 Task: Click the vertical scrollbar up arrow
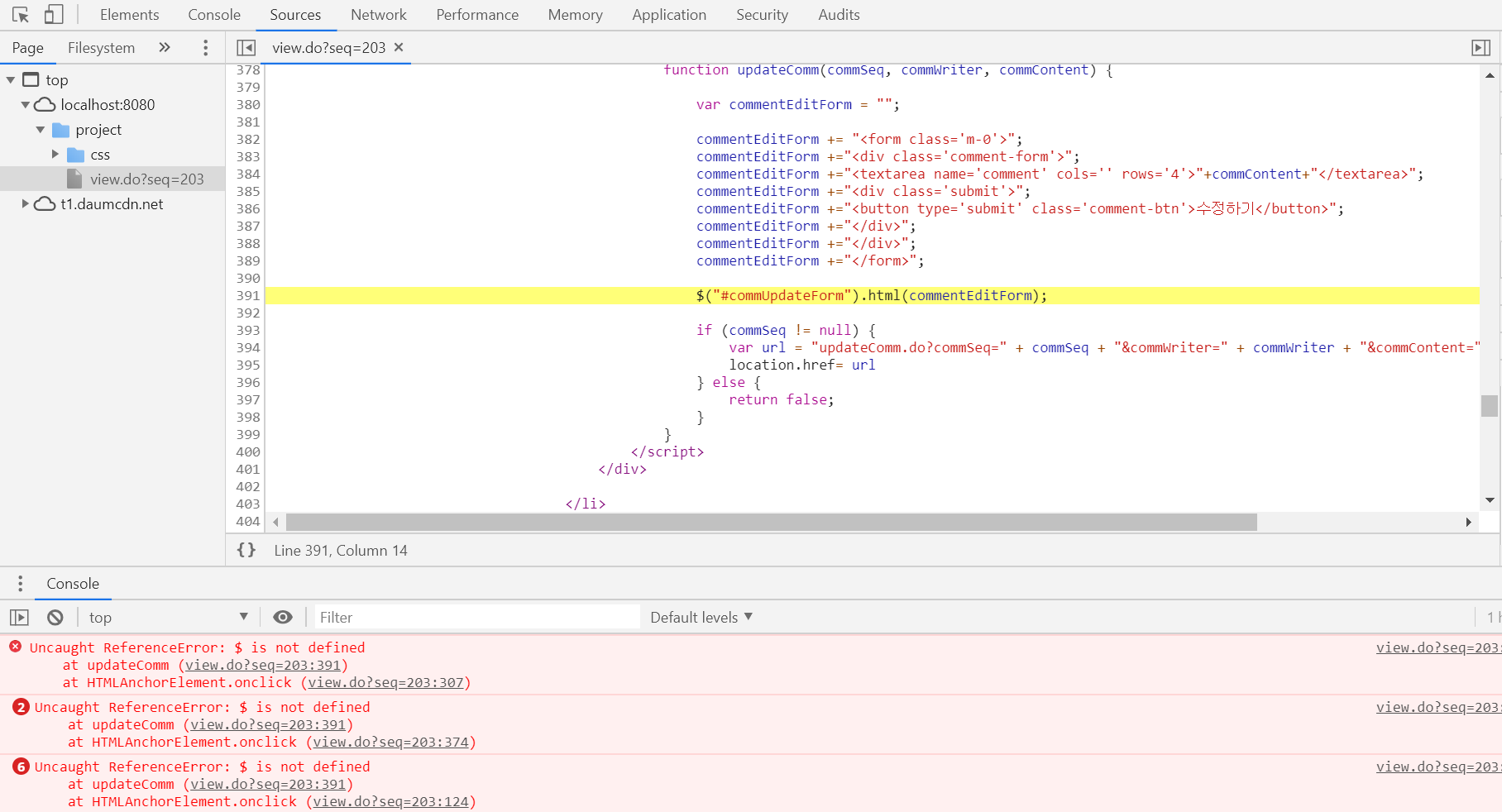point(1490,75)
